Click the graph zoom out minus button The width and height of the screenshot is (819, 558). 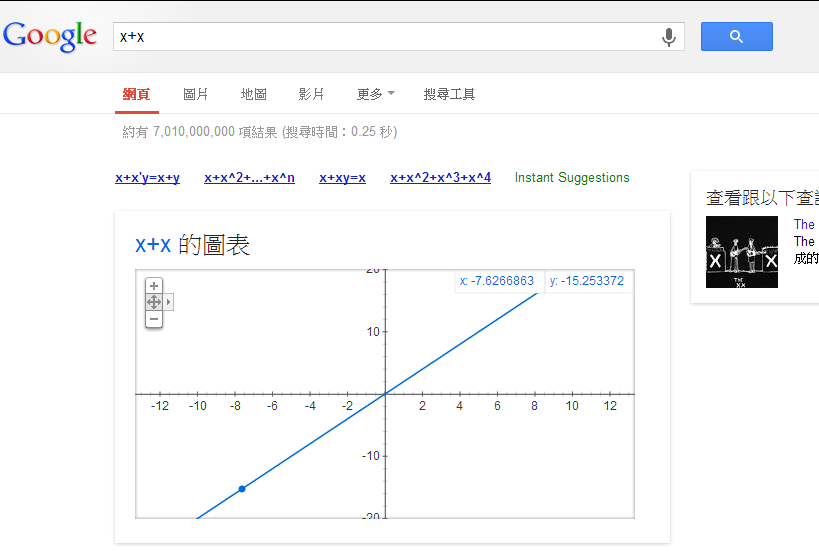coord(154,319)
